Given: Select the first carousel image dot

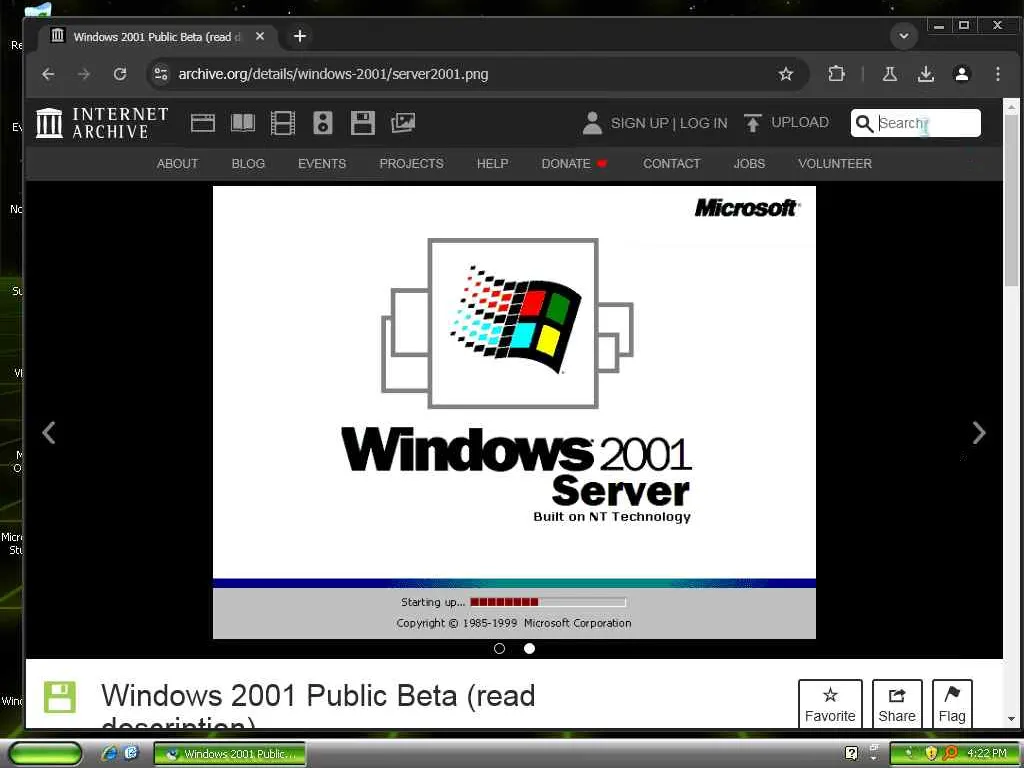Looking at the screenshot, I should pyautogui.click(x=500, y=648).
